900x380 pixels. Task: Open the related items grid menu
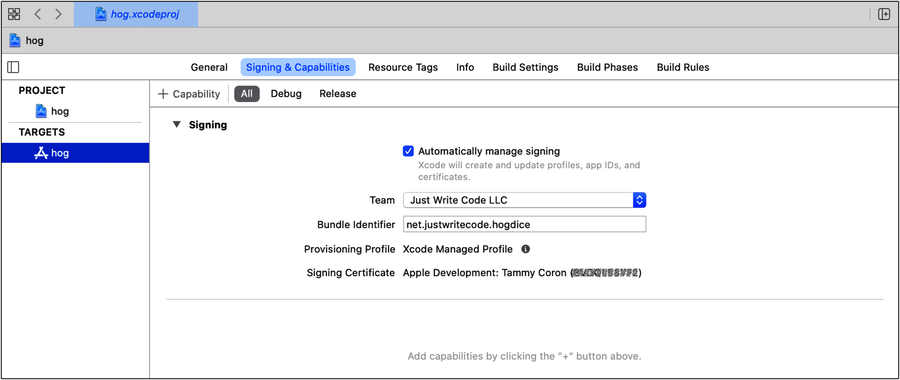(14, 14)
